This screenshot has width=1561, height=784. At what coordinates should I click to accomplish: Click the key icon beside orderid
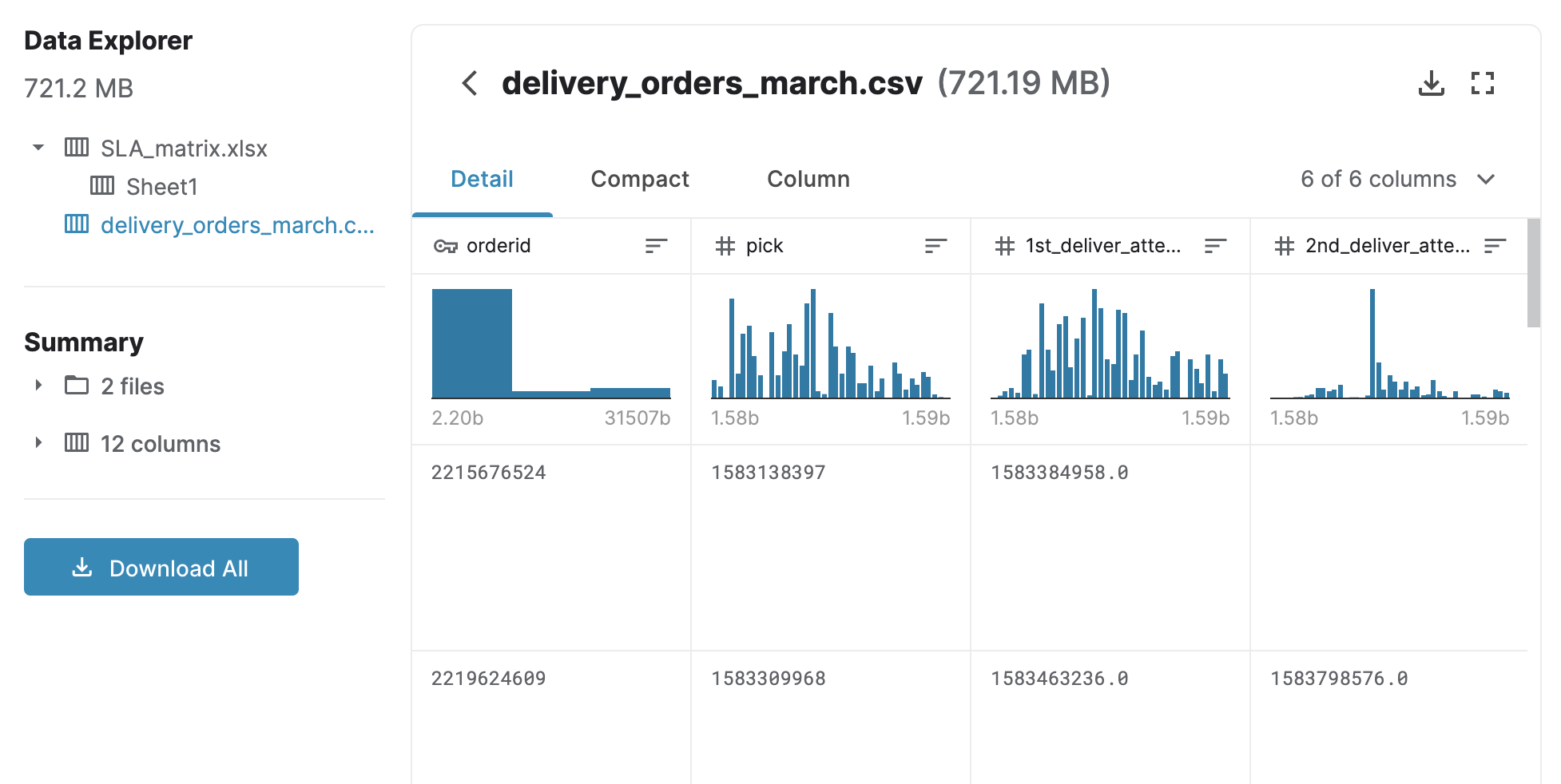(x=445, y=246)
